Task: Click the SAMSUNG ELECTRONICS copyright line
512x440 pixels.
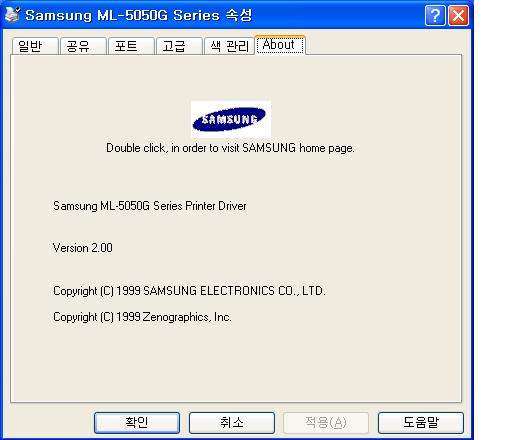Action: 189,291
